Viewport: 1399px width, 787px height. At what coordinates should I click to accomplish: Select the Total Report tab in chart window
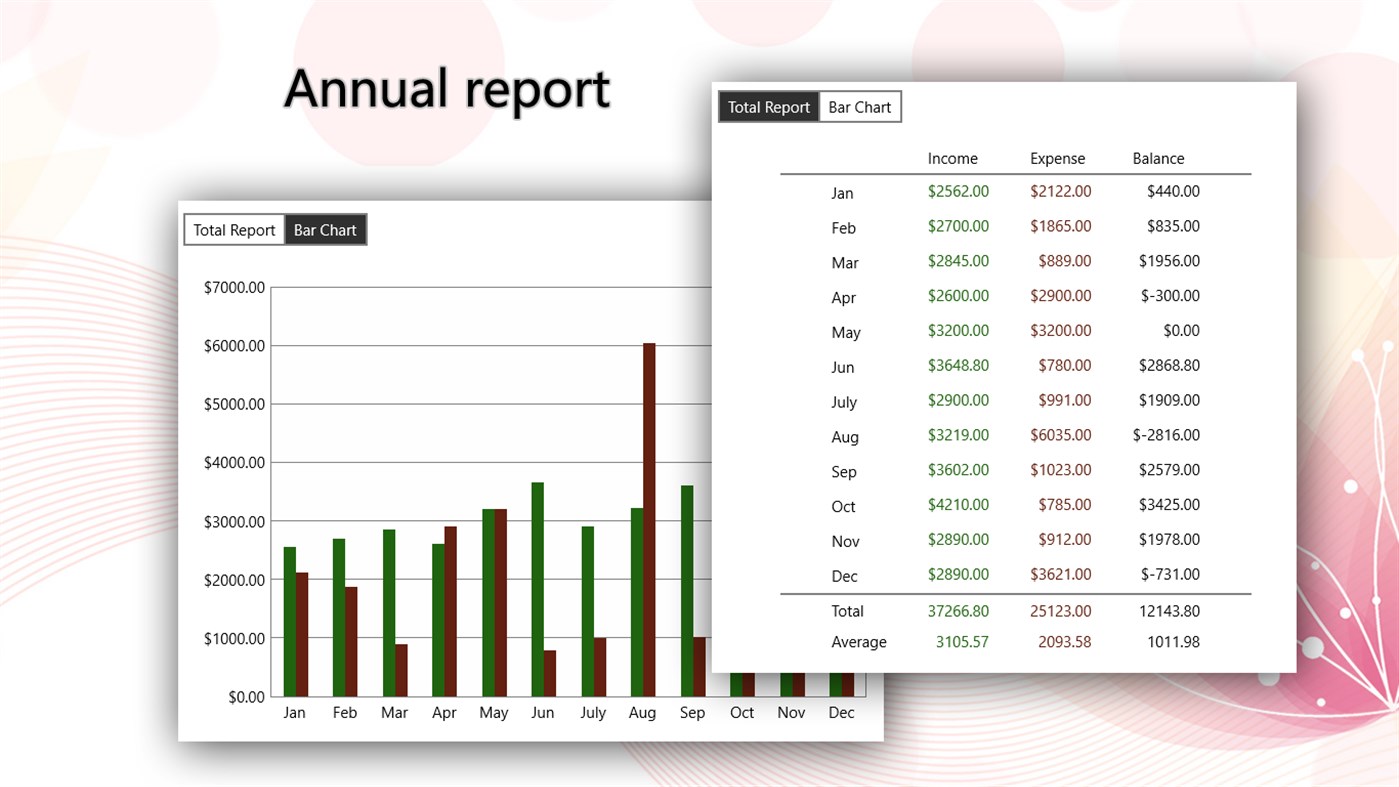coord(234,229)
